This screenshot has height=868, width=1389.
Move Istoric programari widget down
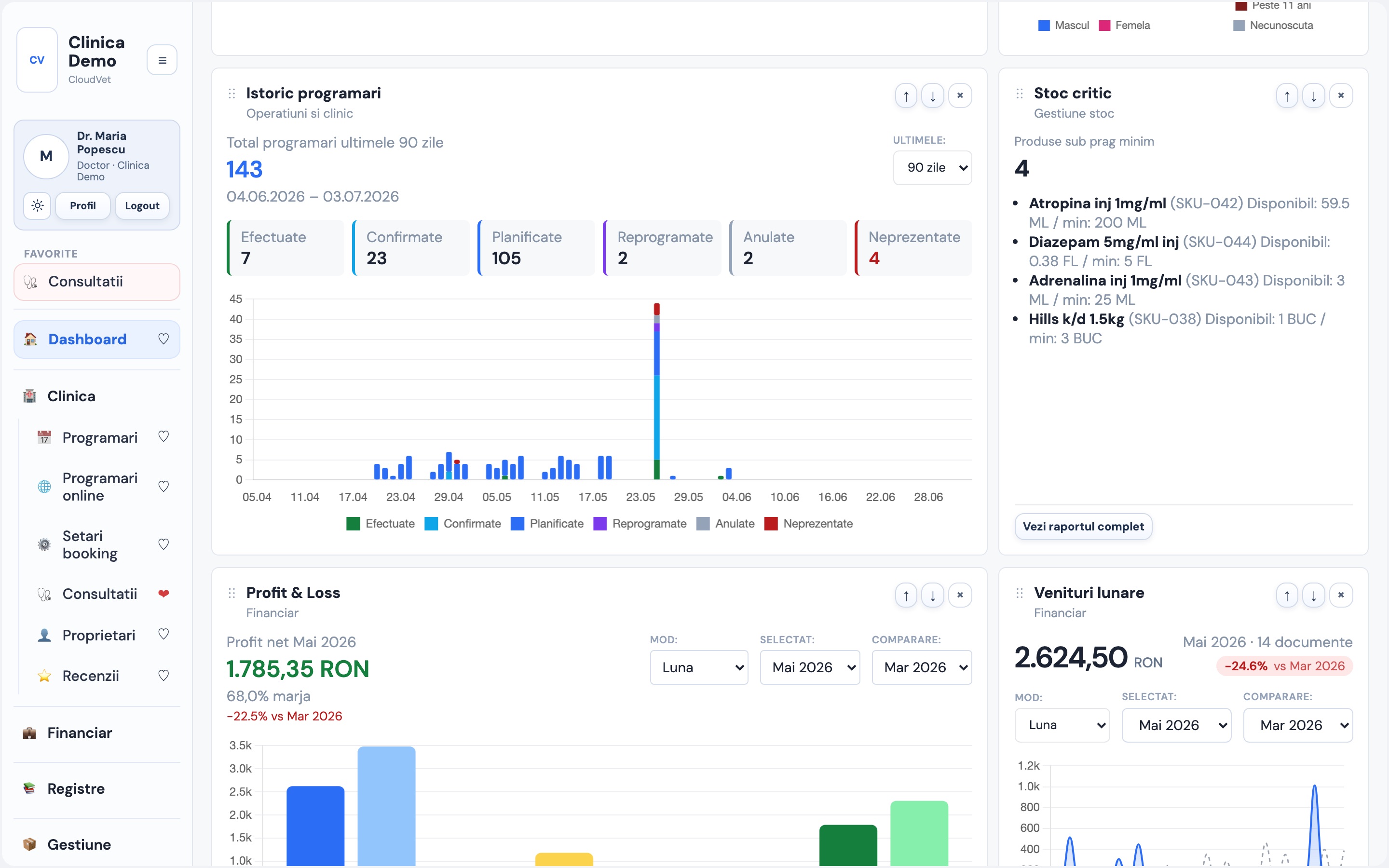[933, 95]
